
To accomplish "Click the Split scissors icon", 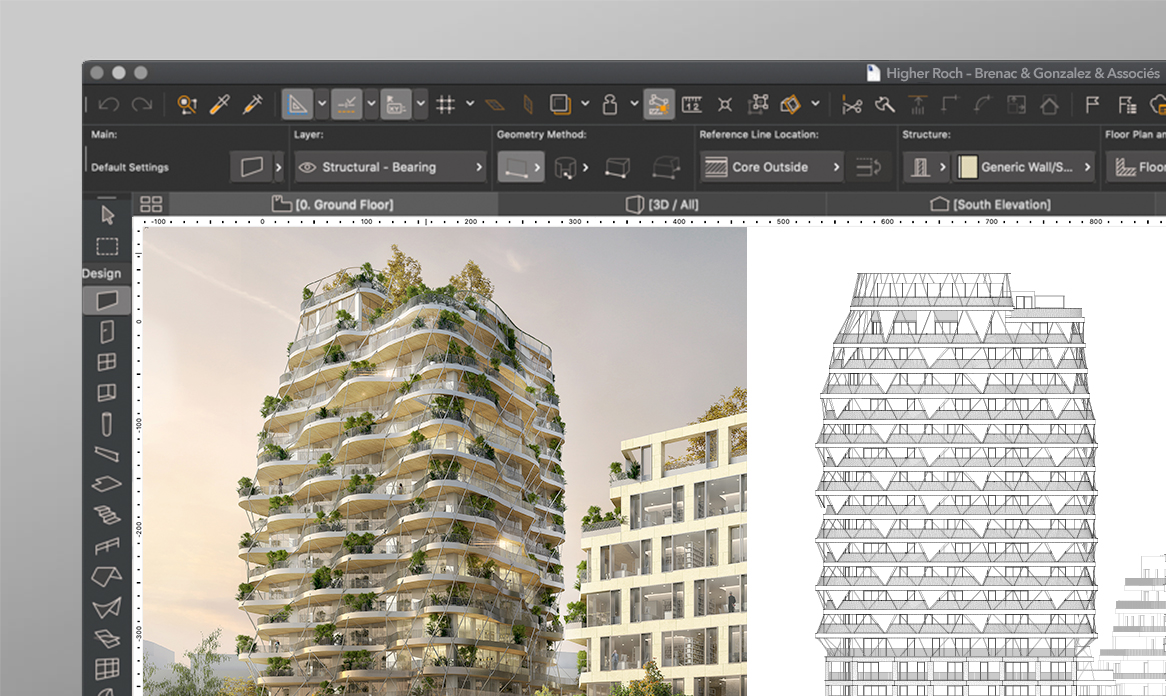I will point(851,105).
